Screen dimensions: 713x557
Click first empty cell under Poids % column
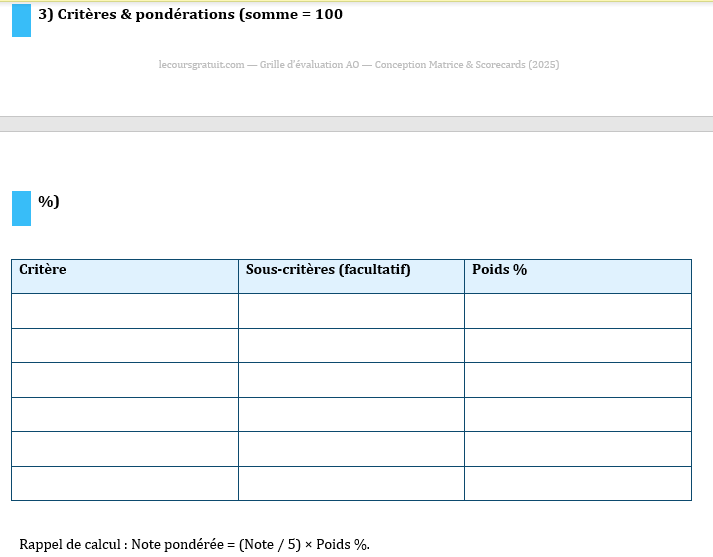pyautogui.click(x=577, y=311)
